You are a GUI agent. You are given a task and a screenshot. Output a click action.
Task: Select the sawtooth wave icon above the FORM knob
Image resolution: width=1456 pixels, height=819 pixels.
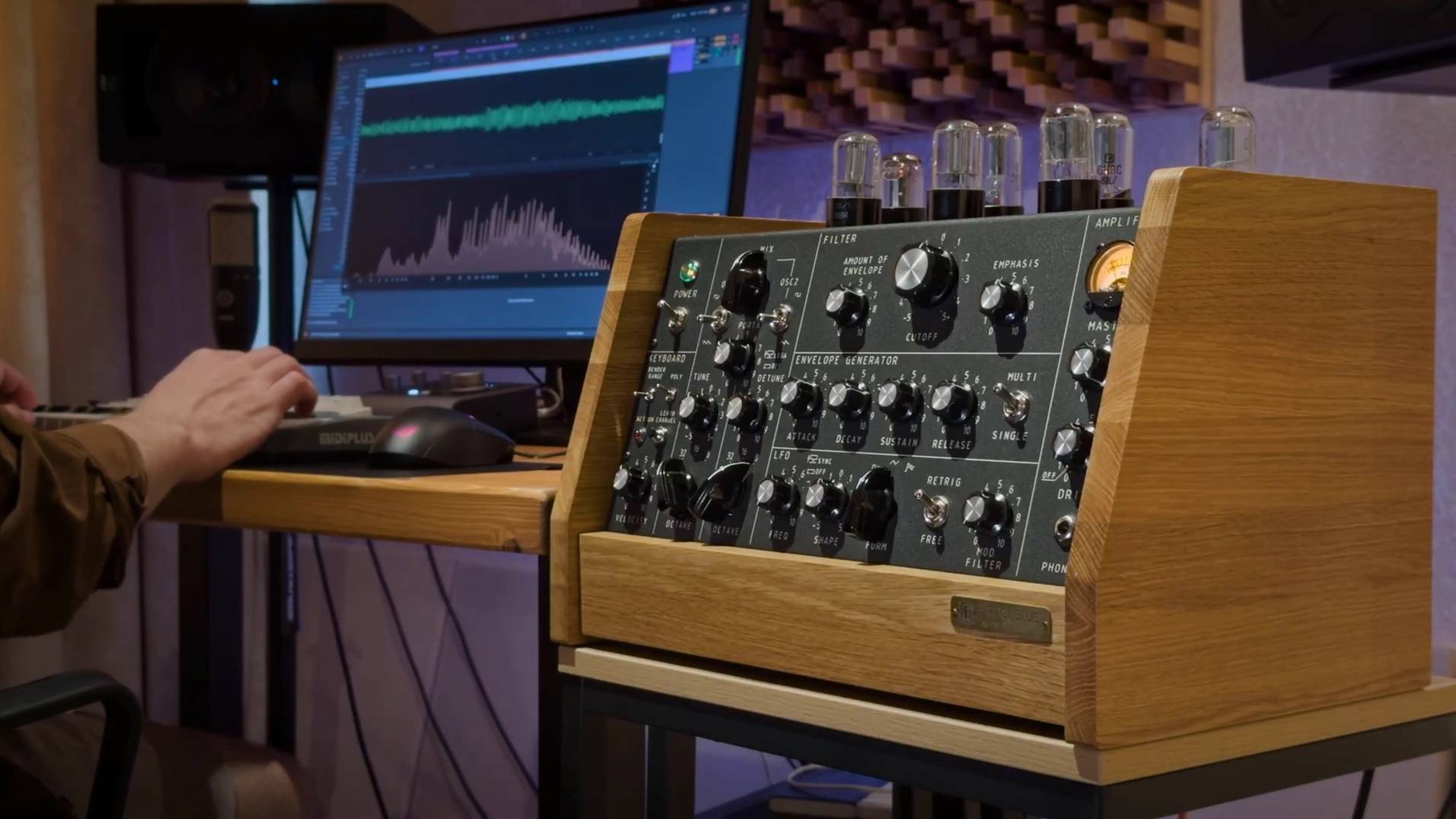coord(909,467)
